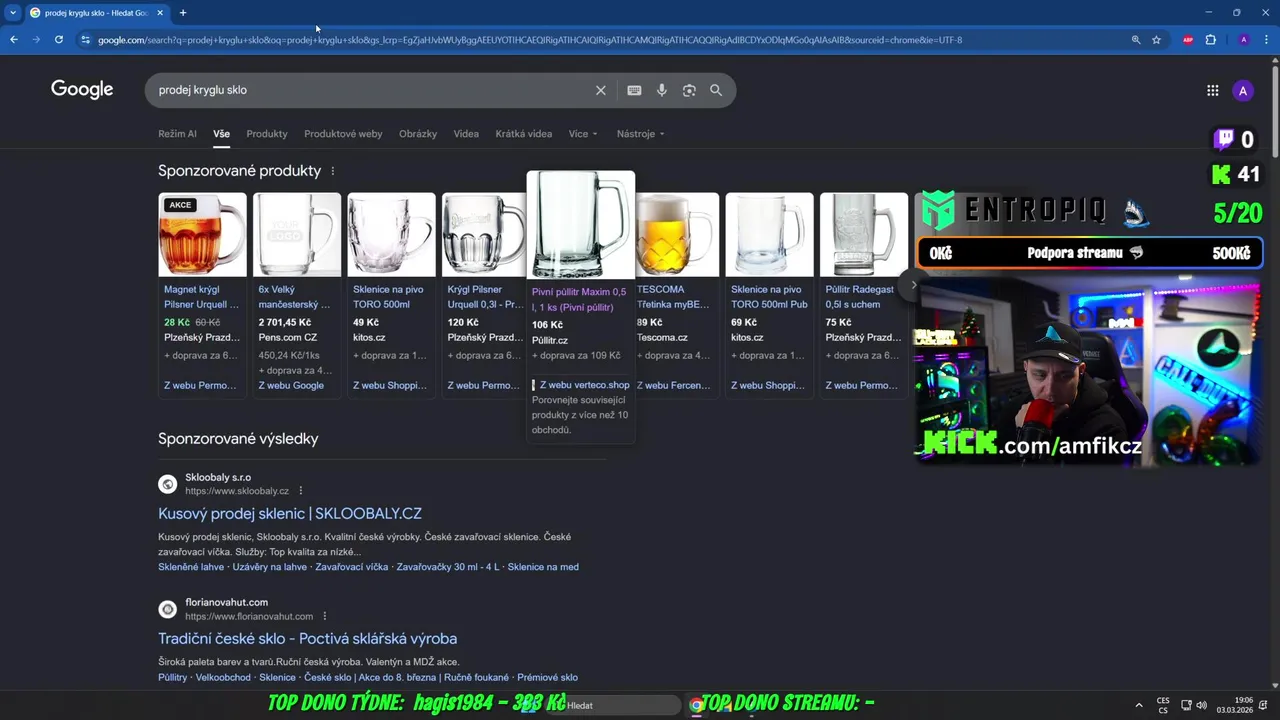Expand the Nástroje dropdown
Viewport: 1280px width, 720px height.
(x=640, y=134)
